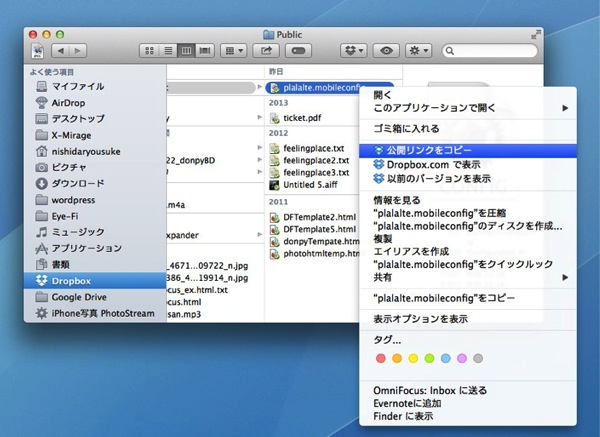The height and width of the screenshot is (437, 600).
Task: Expand このアプリケーションで開く submenu
Action: point(468,108)
